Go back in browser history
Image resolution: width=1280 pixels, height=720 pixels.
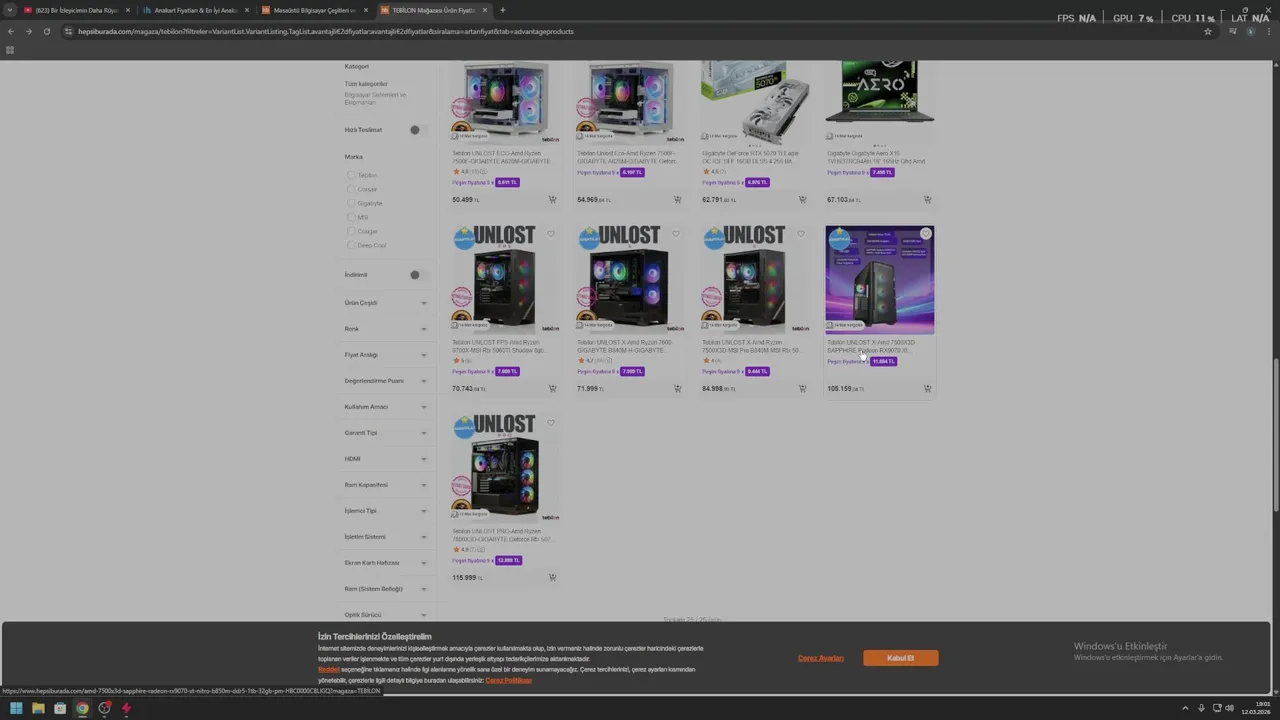pos(11,31)
